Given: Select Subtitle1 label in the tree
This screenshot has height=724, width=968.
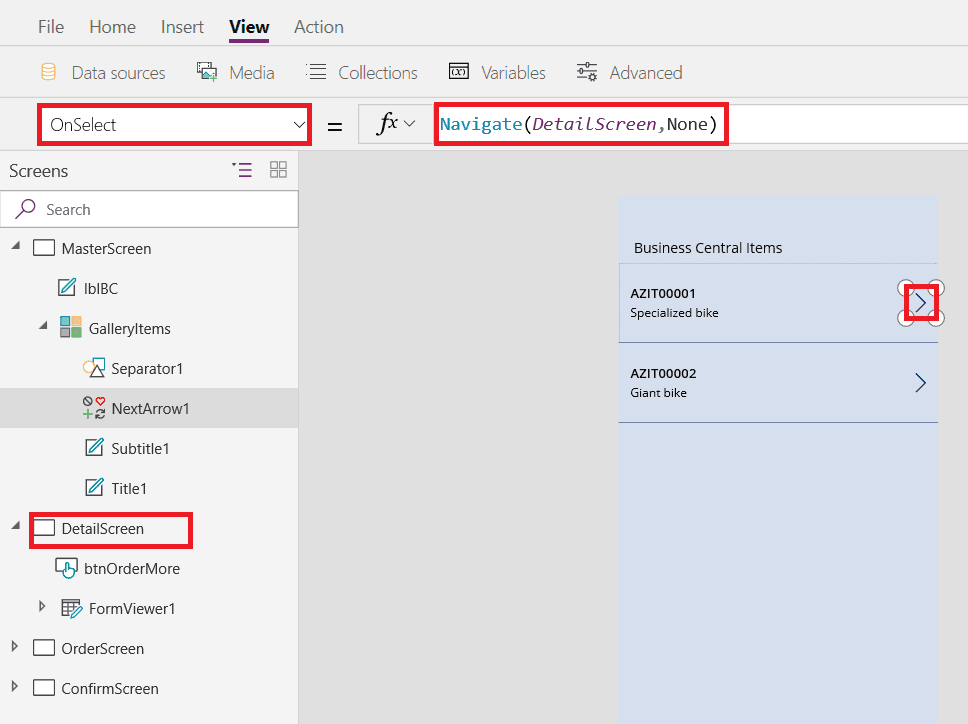Looking at the screenshot, I should pos(140,449).
